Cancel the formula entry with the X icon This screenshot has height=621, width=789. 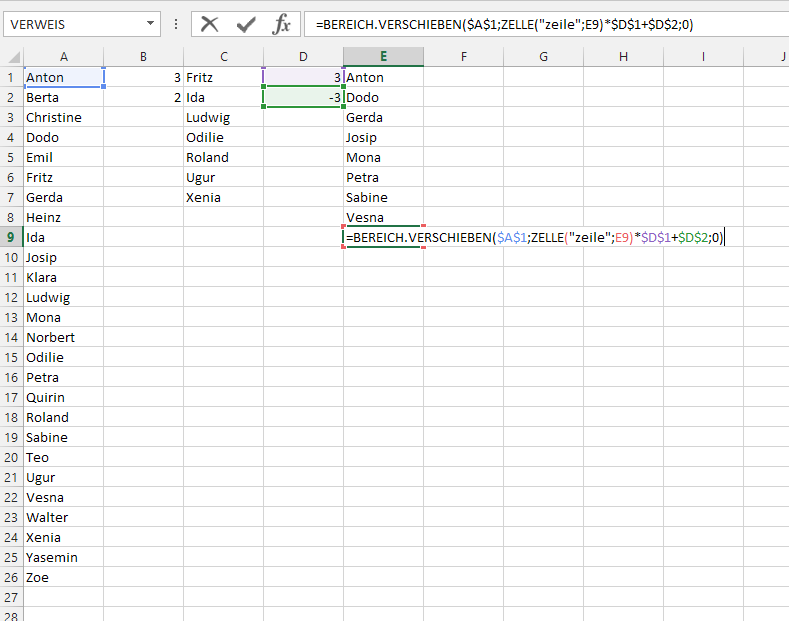[x=209, y=24]
